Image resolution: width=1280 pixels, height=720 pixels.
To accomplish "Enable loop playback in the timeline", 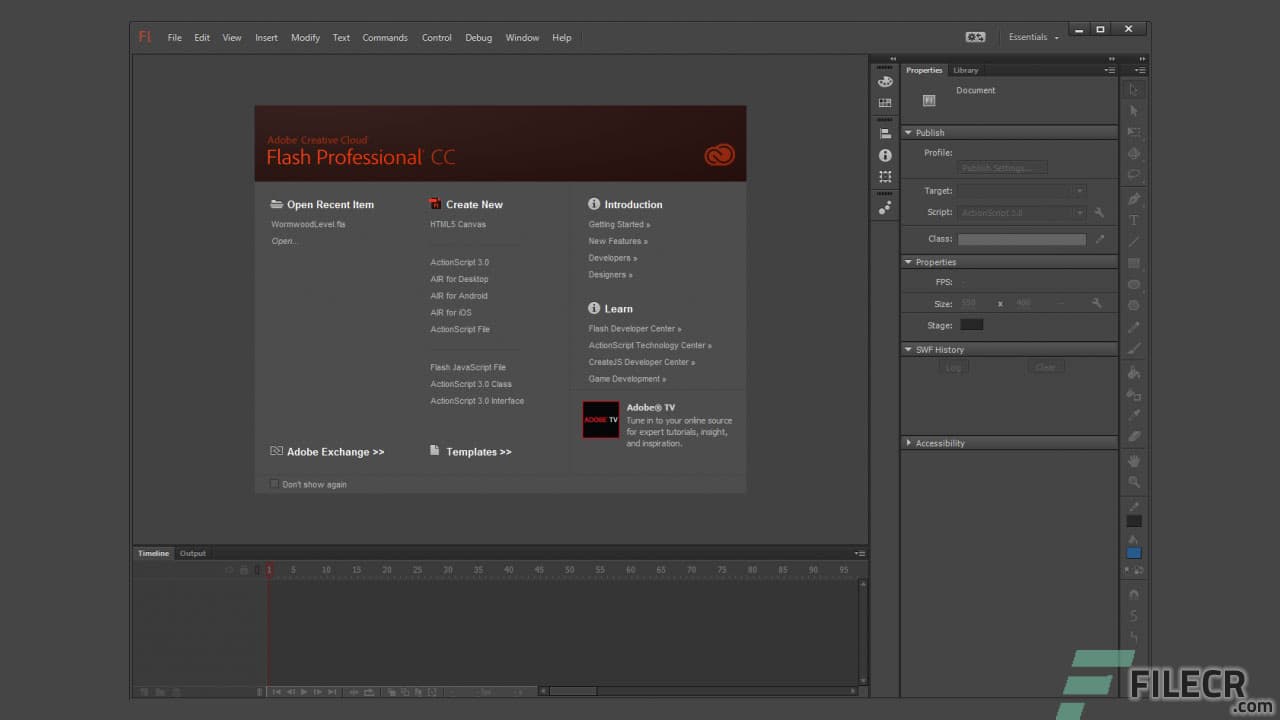I will 367,691.
